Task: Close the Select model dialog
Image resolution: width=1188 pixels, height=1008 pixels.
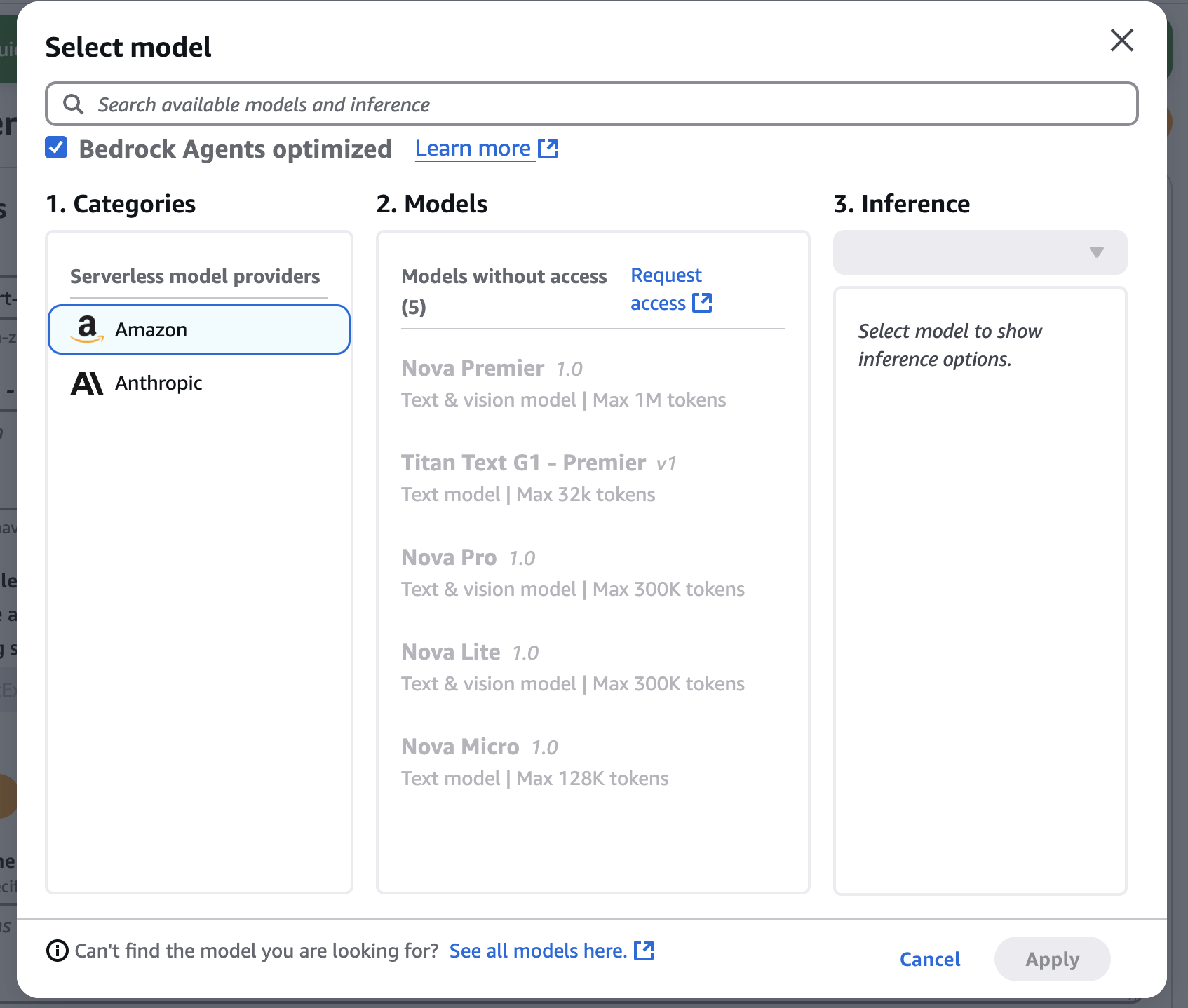Action: 1122,41
